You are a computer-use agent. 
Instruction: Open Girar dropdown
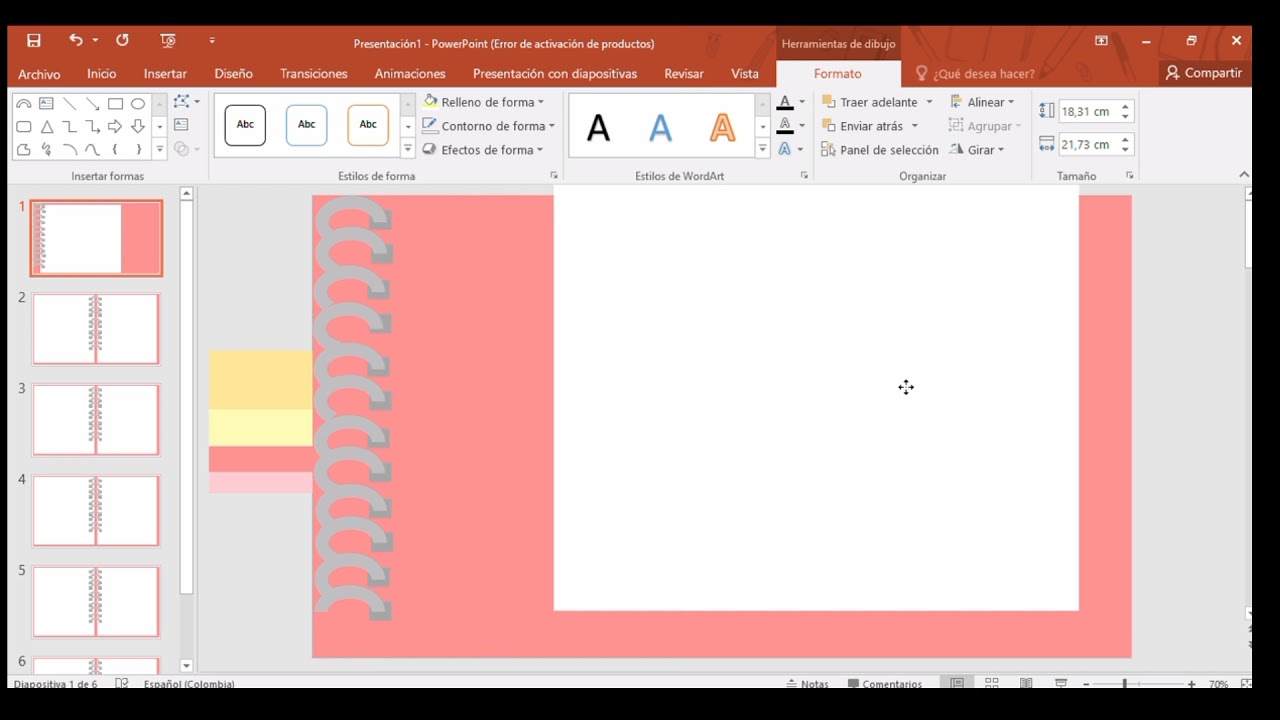tap(977, 150)
